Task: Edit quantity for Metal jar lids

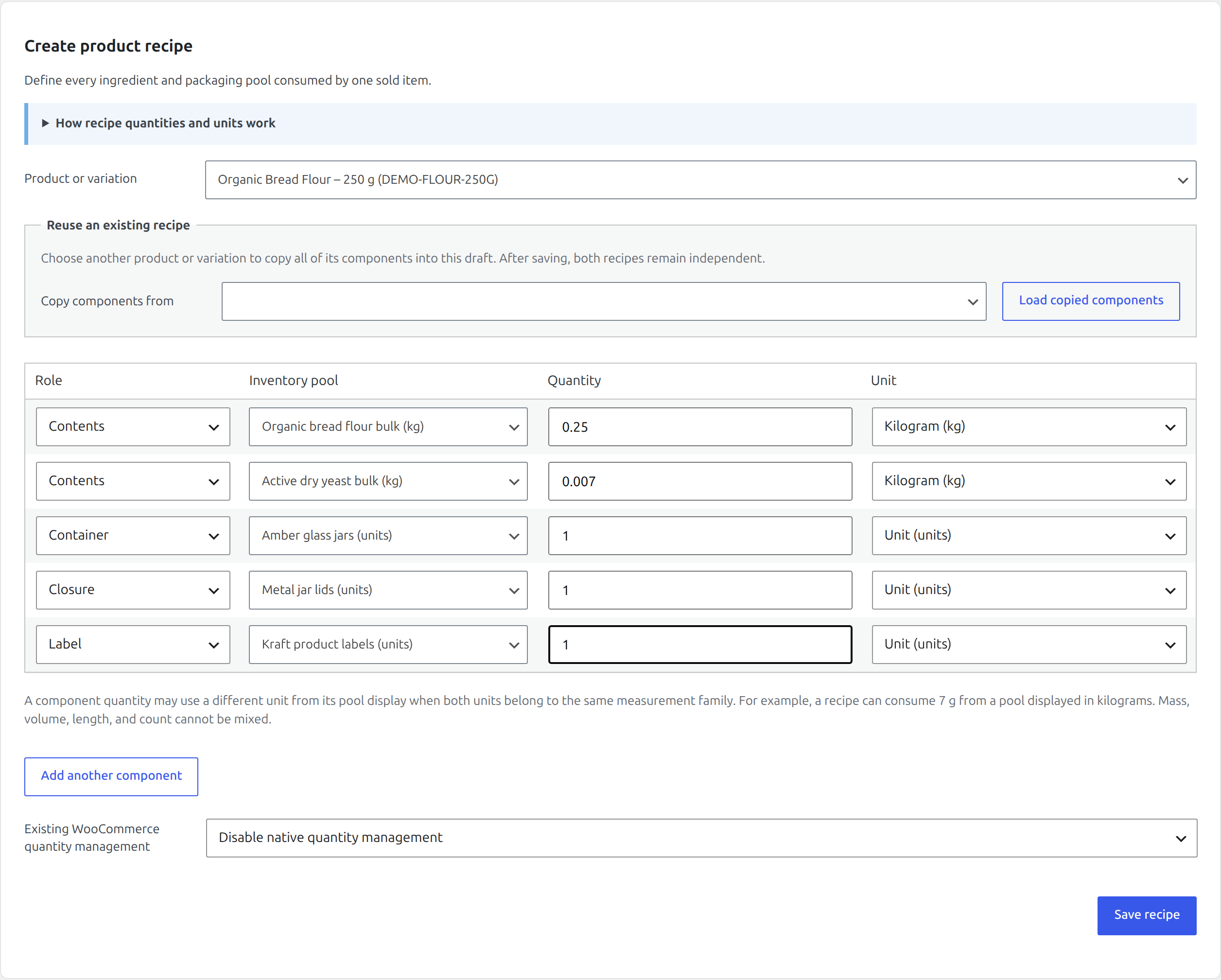Action: [x=699, y=590]
